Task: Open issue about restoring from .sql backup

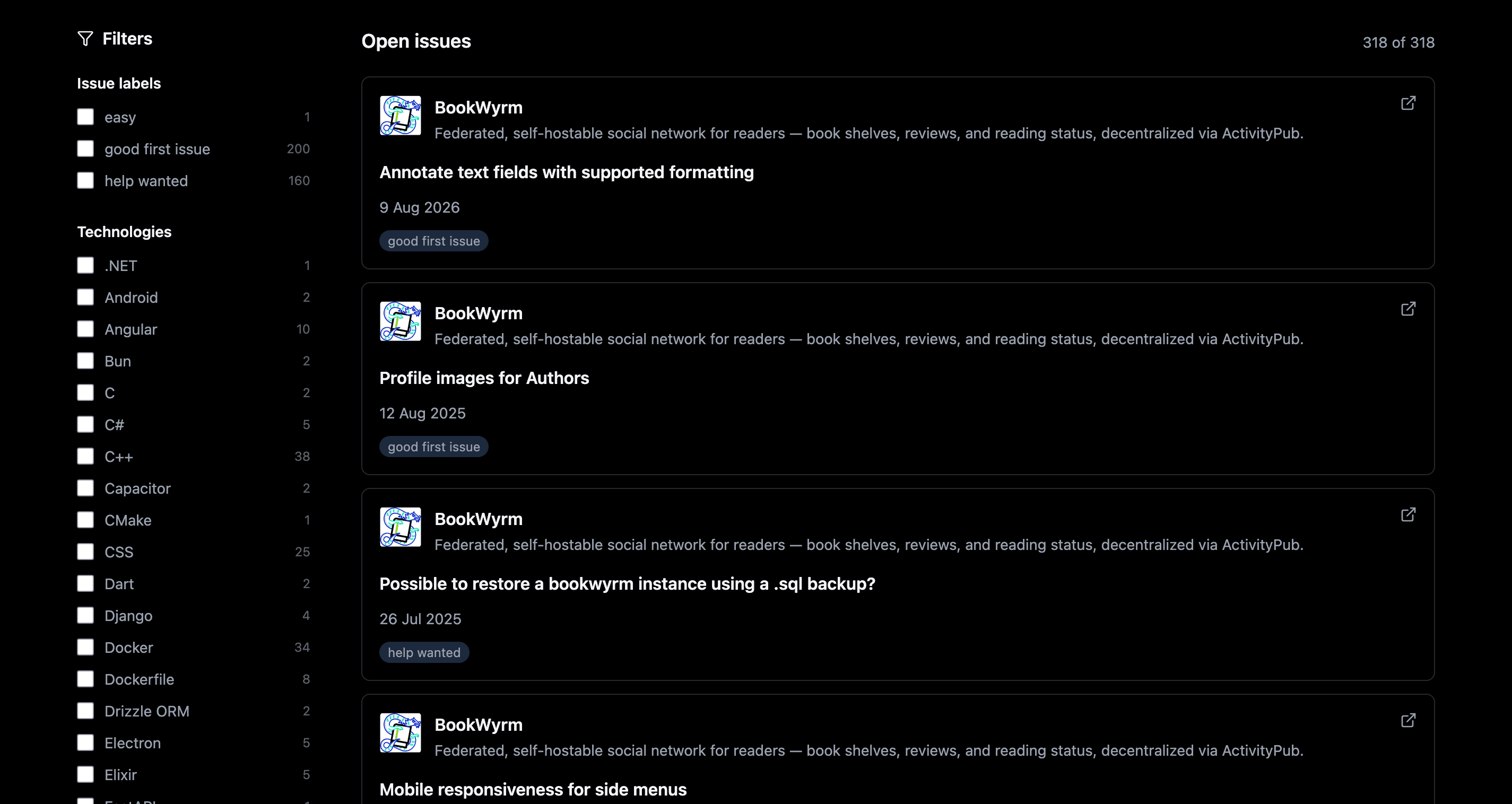Action: [x=628, y=584]
